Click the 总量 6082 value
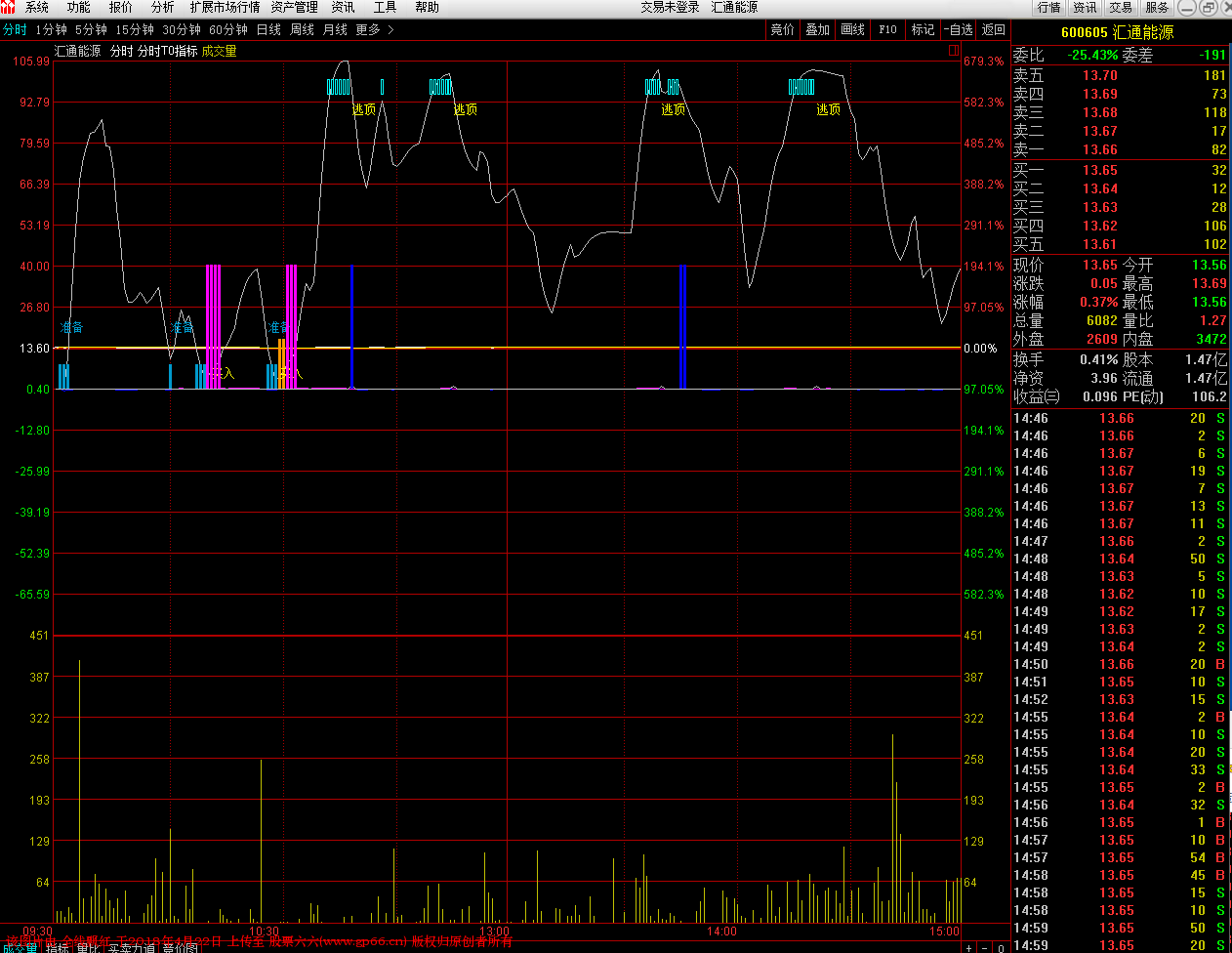 (1102, 320)
